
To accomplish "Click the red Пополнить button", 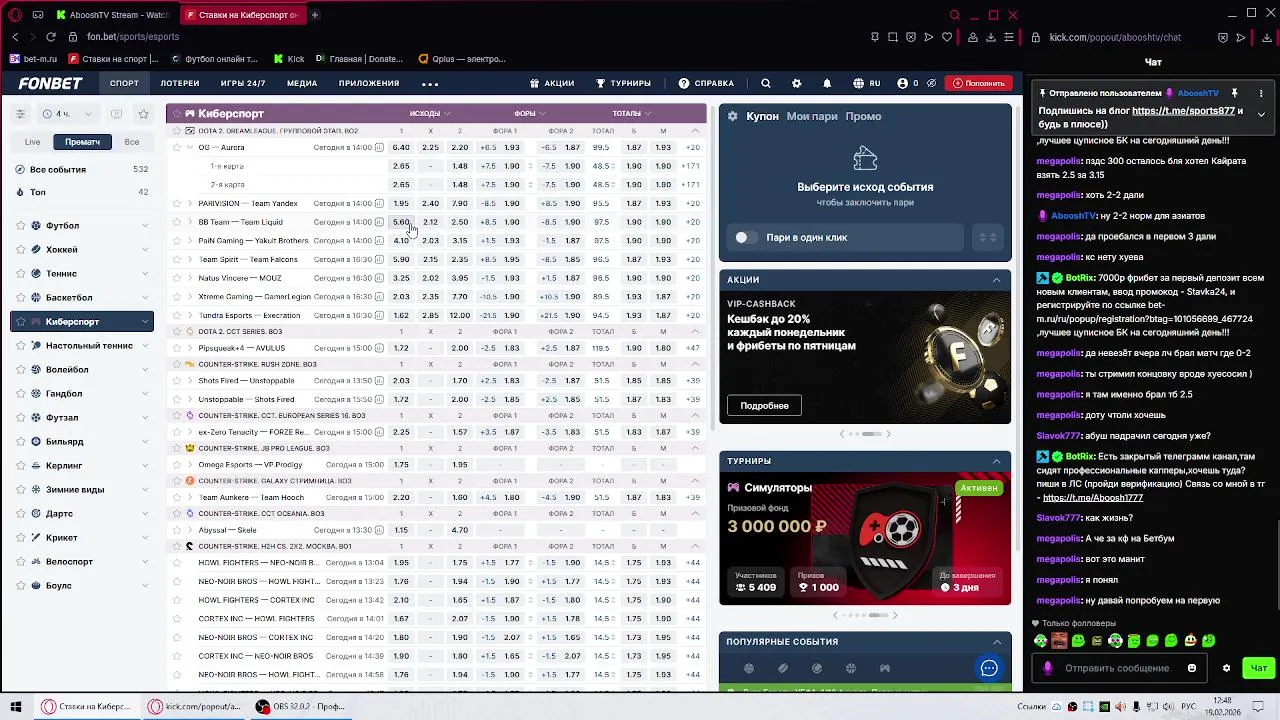I will click(x=979, y=83).
